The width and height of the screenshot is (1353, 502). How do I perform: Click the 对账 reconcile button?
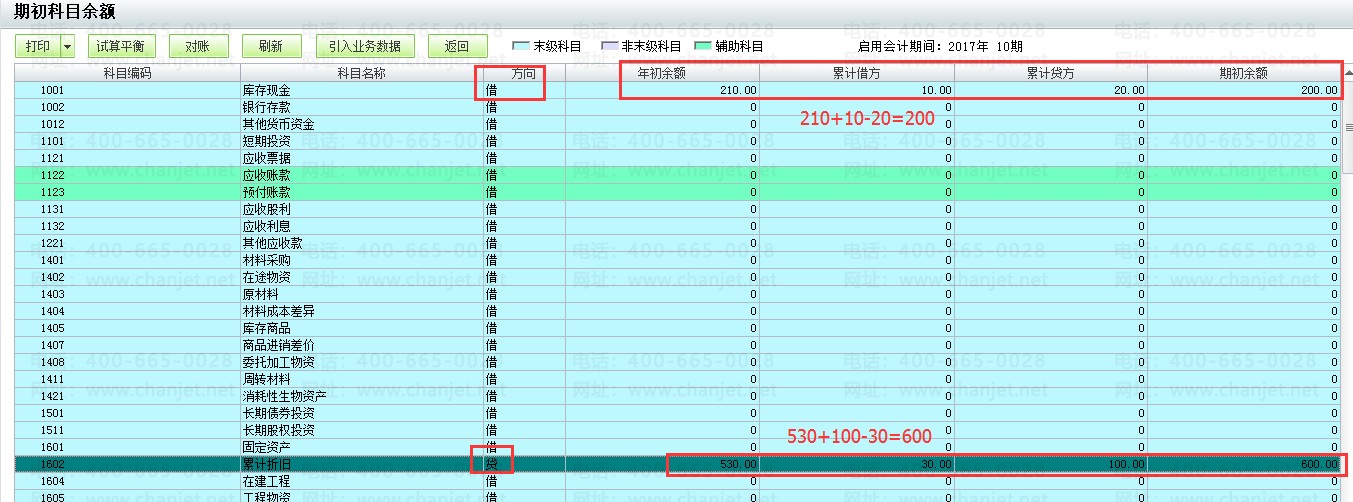[199, 46]
